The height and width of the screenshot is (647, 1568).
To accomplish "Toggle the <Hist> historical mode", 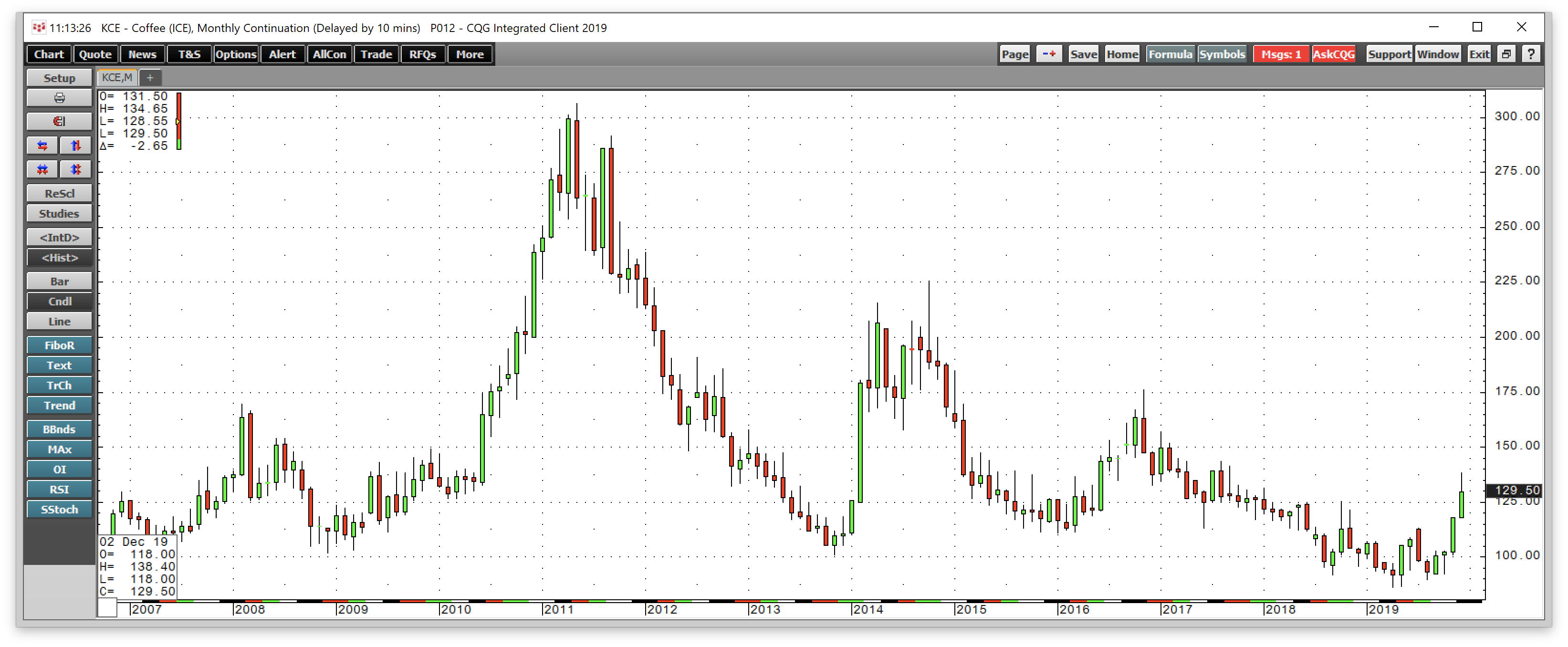I will [59, 258].
